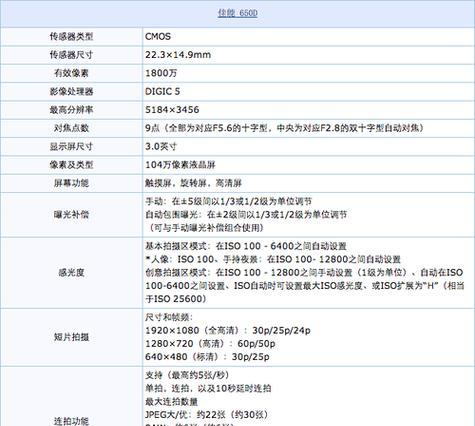Image resolution: width=475 pixels, height=426 pixels.
Task: Click the 于ISO 25600 text line
Action: (175, 299)
